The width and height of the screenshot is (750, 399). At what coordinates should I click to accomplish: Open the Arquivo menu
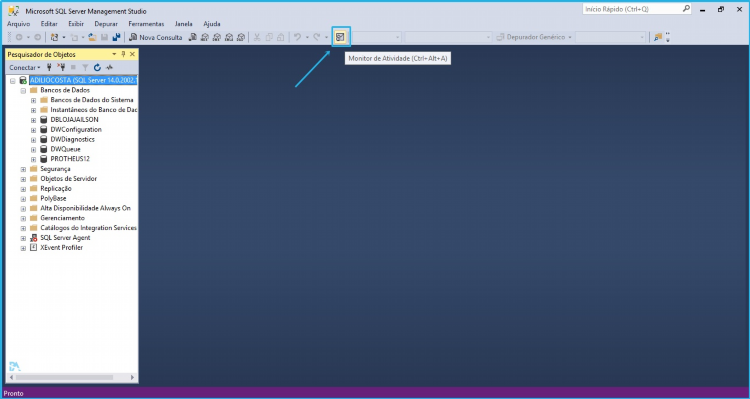(18, 23)
